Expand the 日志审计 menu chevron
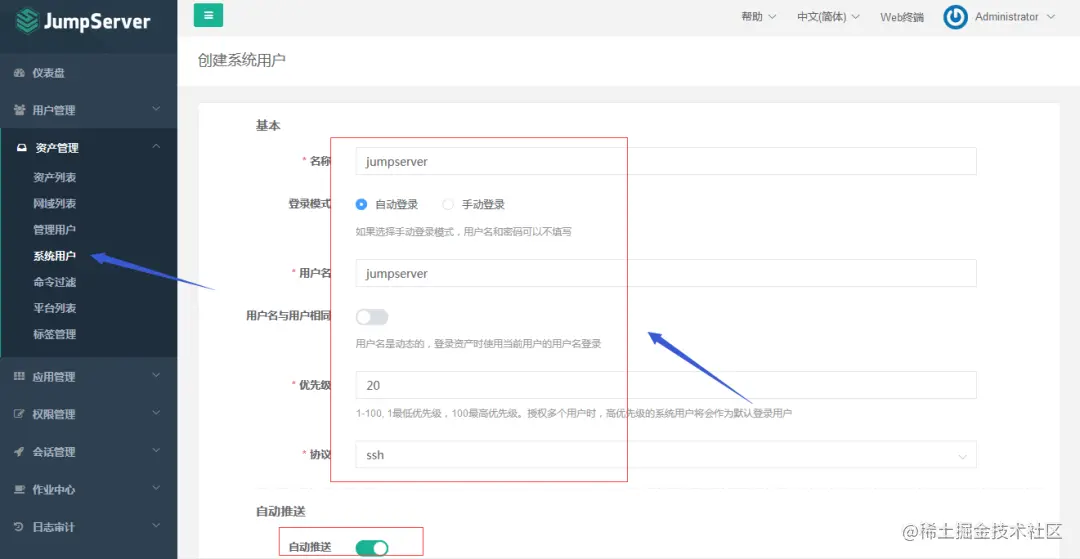The image size is (1080, 559). pyautogui.click(x=156, y=525)
